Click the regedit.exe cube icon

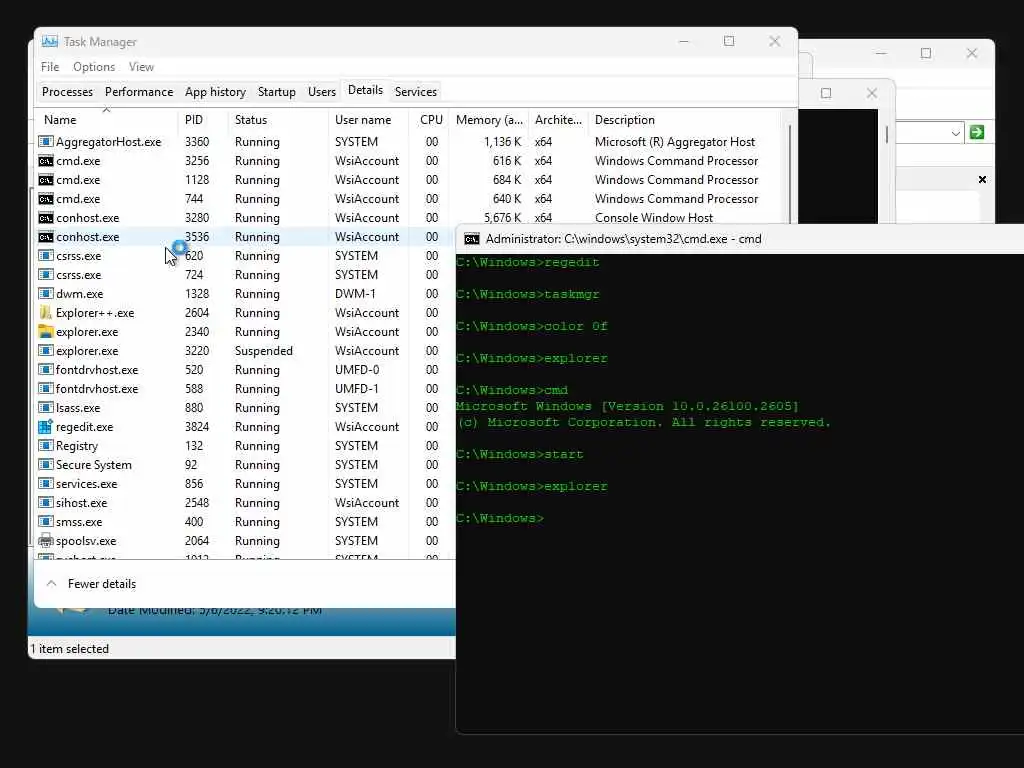[x=46, y=426]
